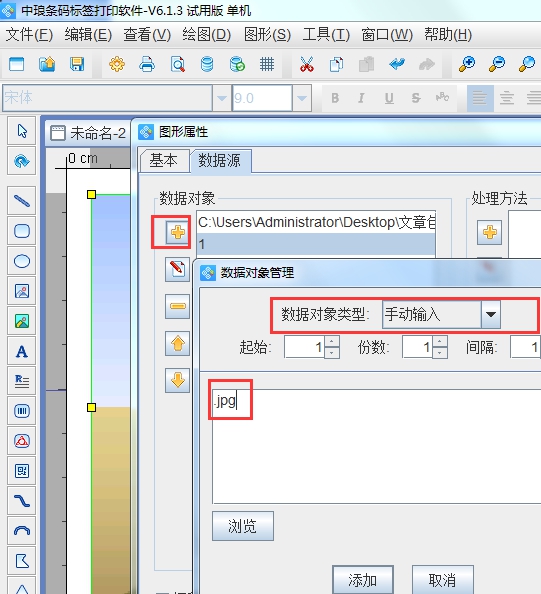
Task: Click the 取消 button
Action: [x=442, y=580]
